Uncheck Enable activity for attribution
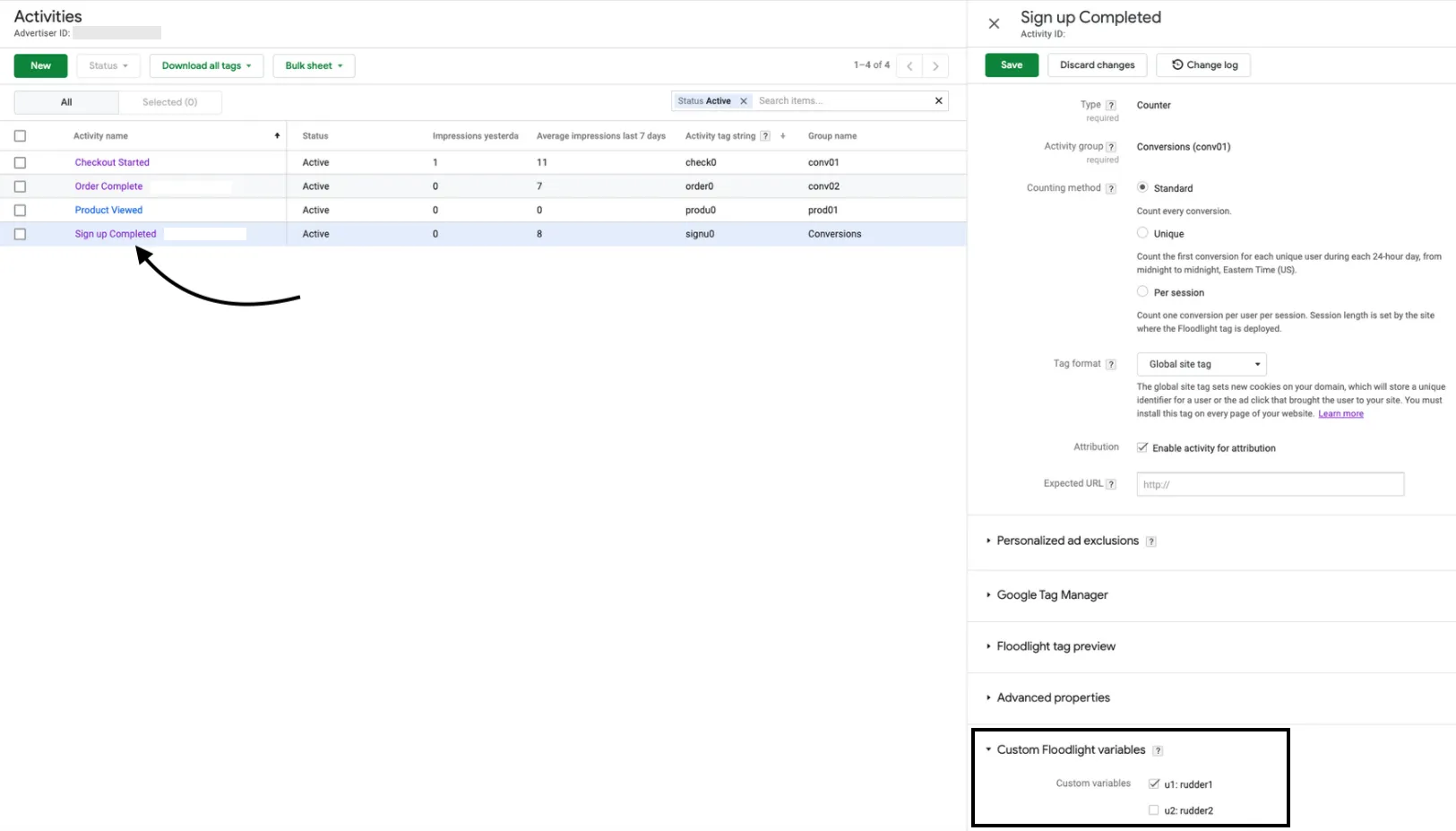Screen dimensions: 1456x831 (x=1142, y=447)
